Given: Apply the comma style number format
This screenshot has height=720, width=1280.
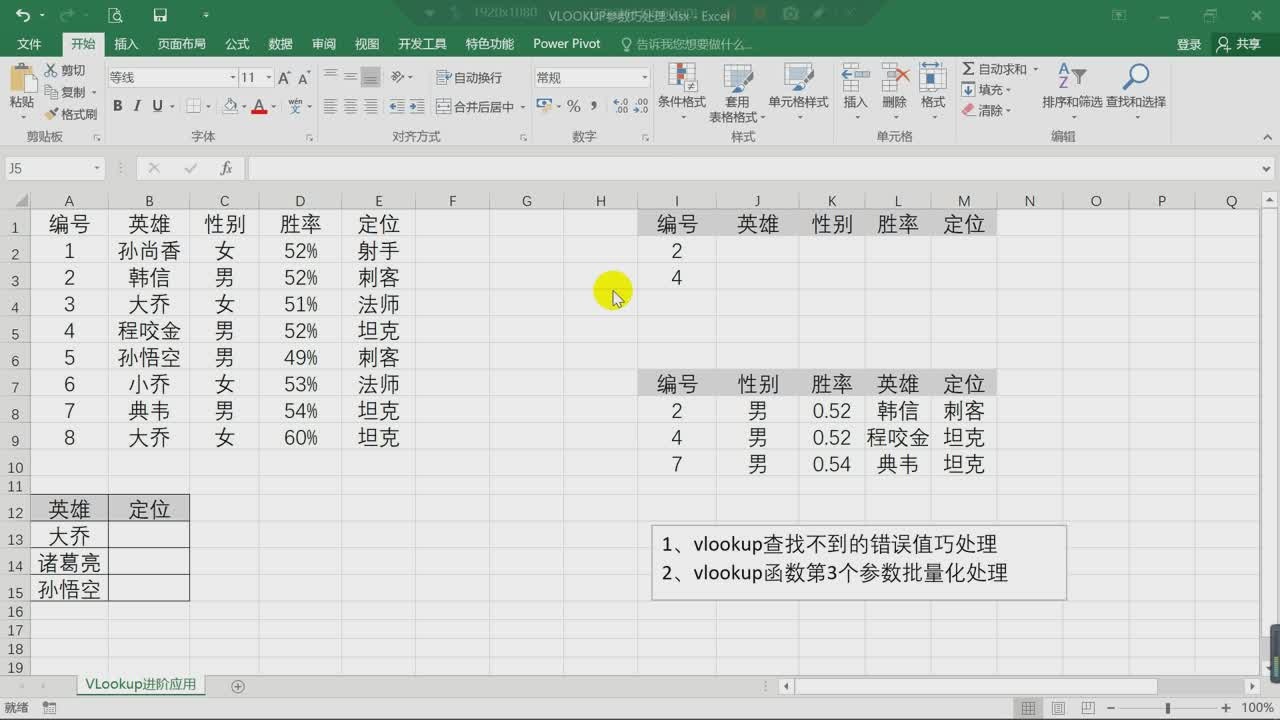Looking at the screenshot, I should tap(594, 106).
